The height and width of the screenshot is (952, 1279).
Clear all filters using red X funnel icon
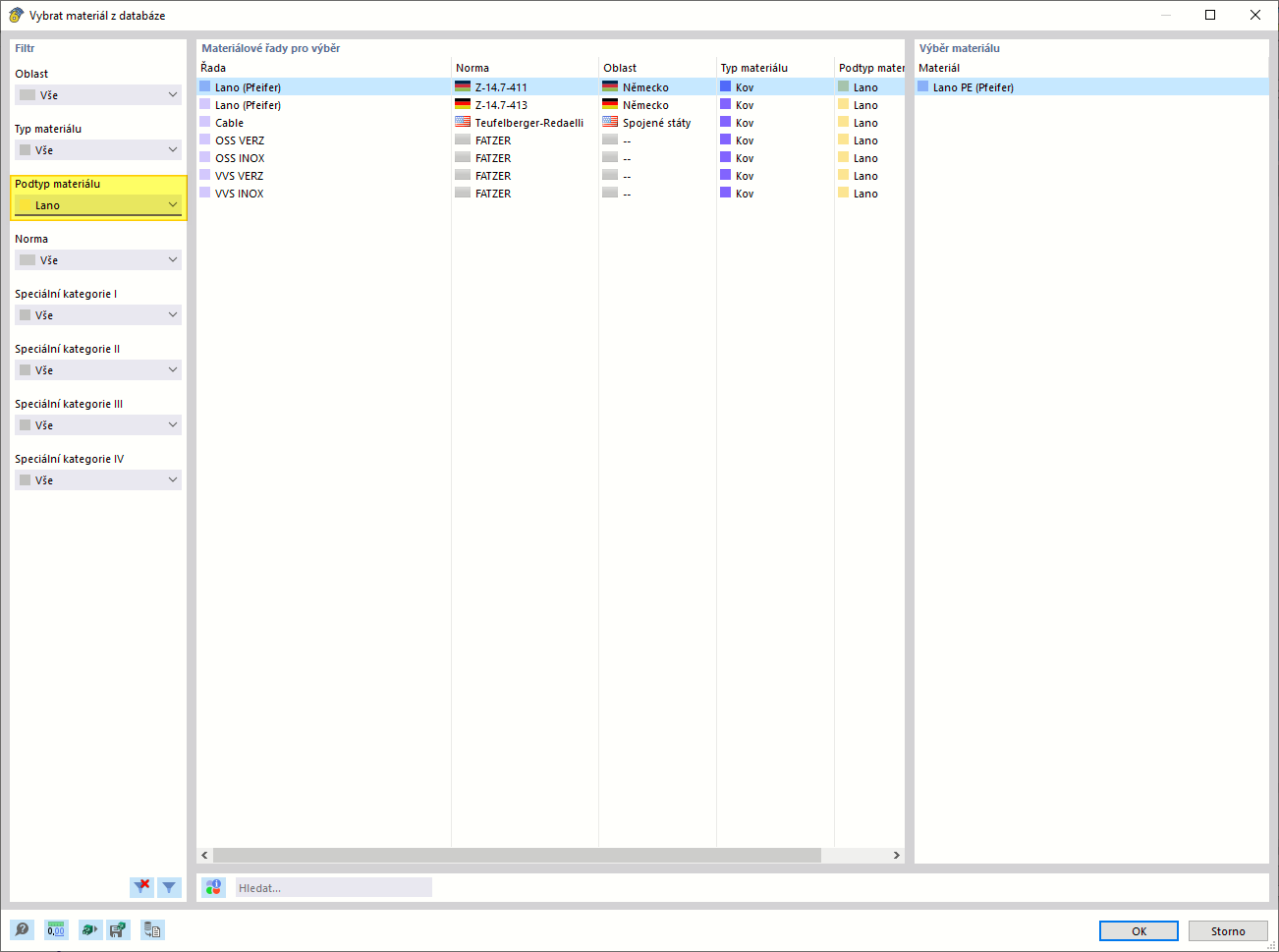[142, 887]
